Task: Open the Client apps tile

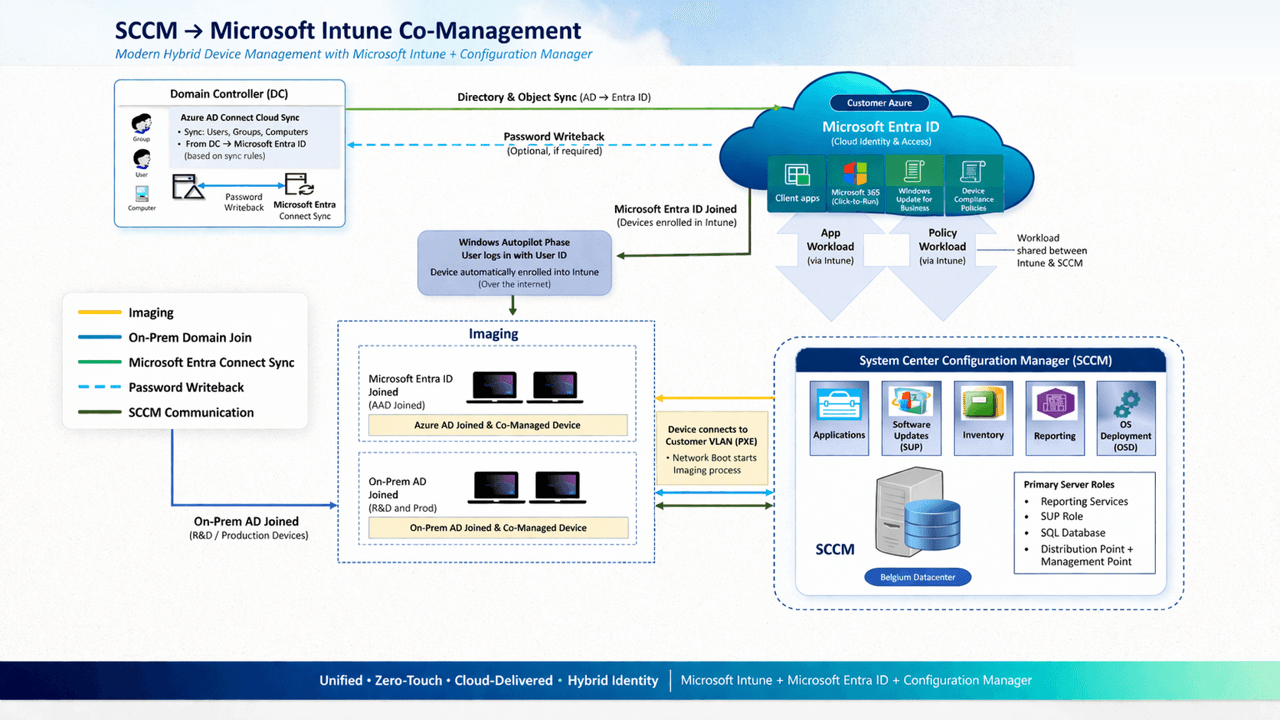Action: (x=797, y=182)
